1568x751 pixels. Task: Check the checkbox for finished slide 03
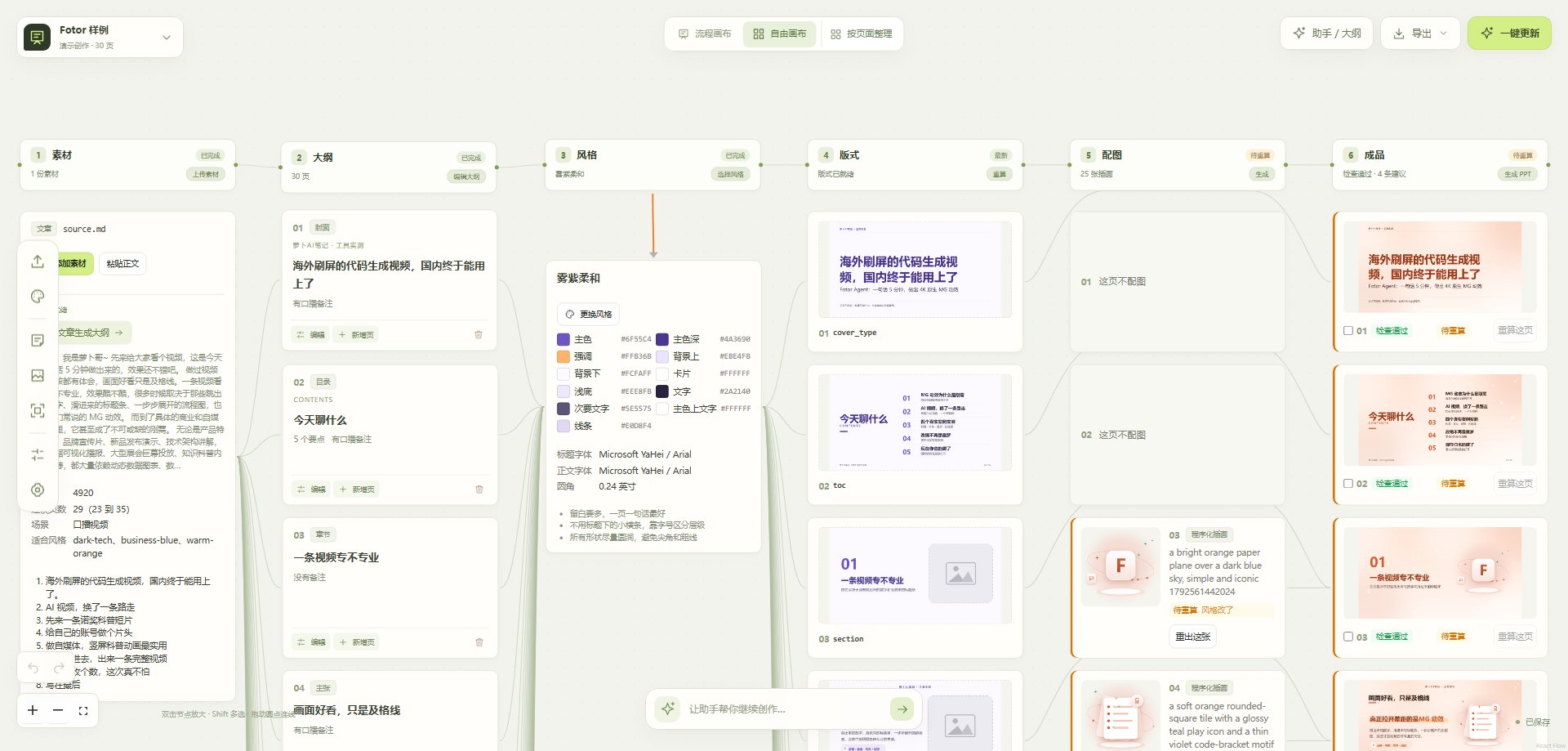pos(1348,636)
